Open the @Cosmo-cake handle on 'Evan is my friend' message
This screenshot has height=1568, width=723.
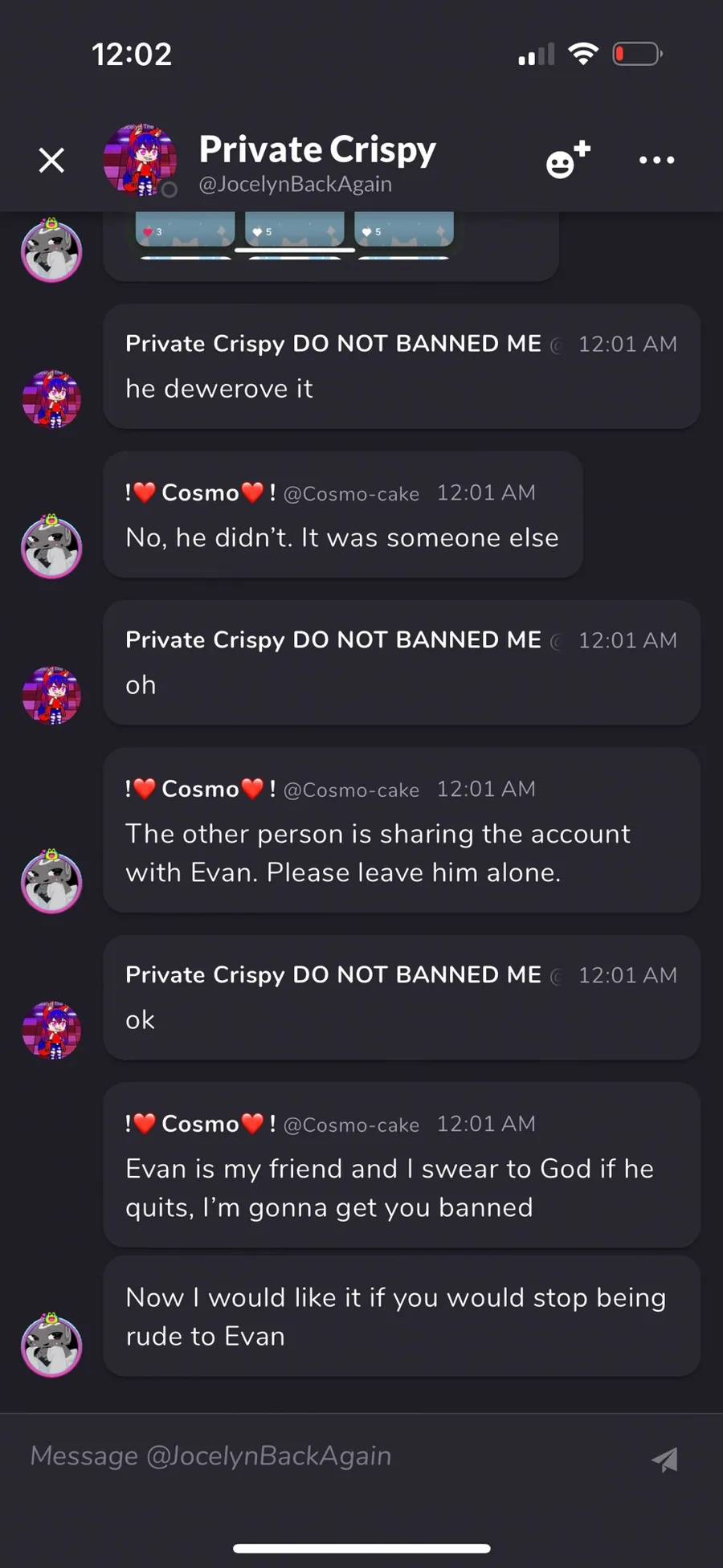tap(351, 1125)
